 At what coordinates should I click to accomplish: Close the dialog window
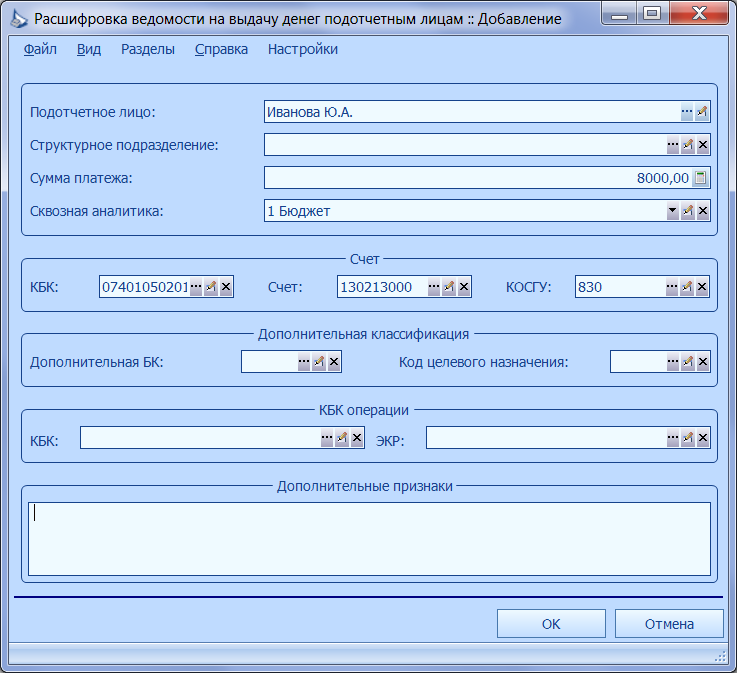[x=699, y=13]
